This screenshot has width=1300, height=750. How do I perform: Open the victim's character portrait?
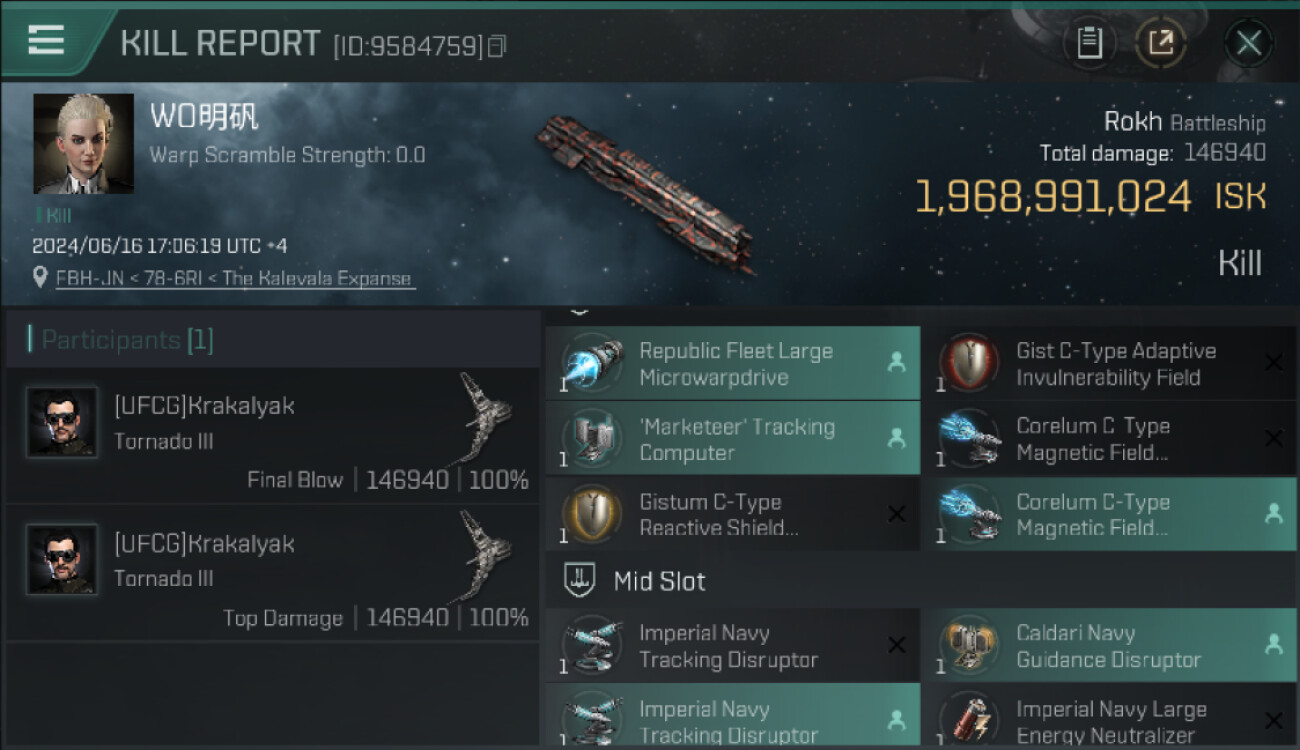(x=83, y=144)
